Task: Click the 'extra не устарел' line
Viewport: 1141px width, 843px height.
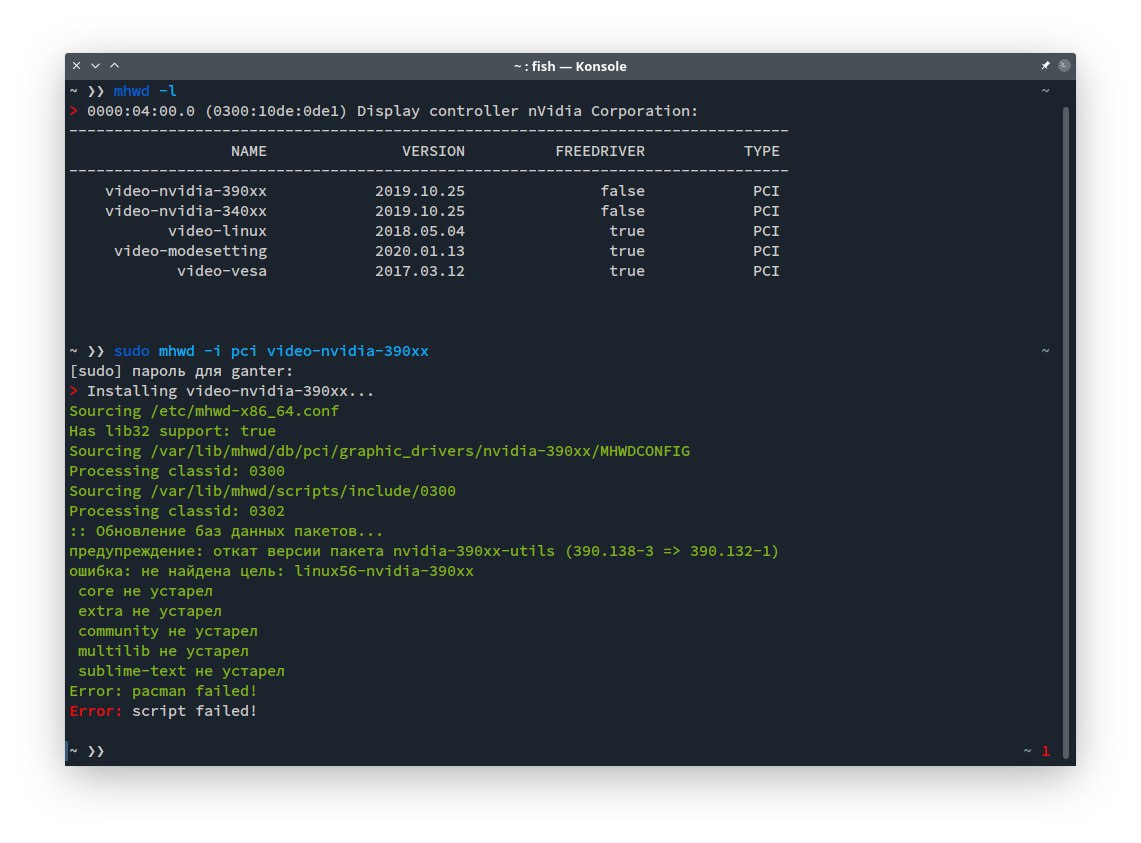Action: click(x=150, y=612)
